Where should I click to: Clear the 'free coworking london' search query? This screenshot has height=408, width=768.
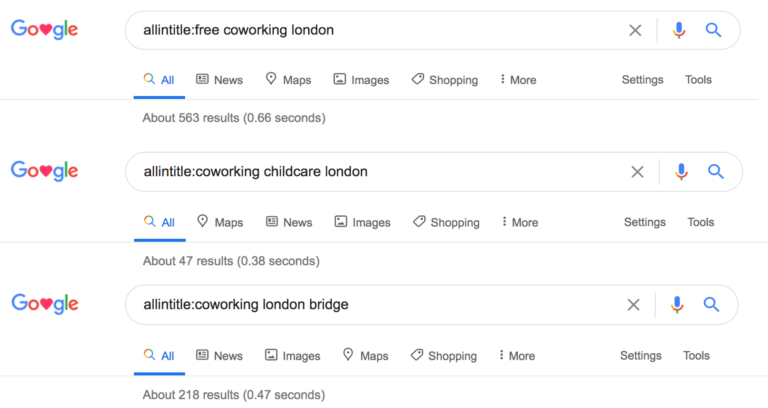pyautogui.click(x=635, y=30)
